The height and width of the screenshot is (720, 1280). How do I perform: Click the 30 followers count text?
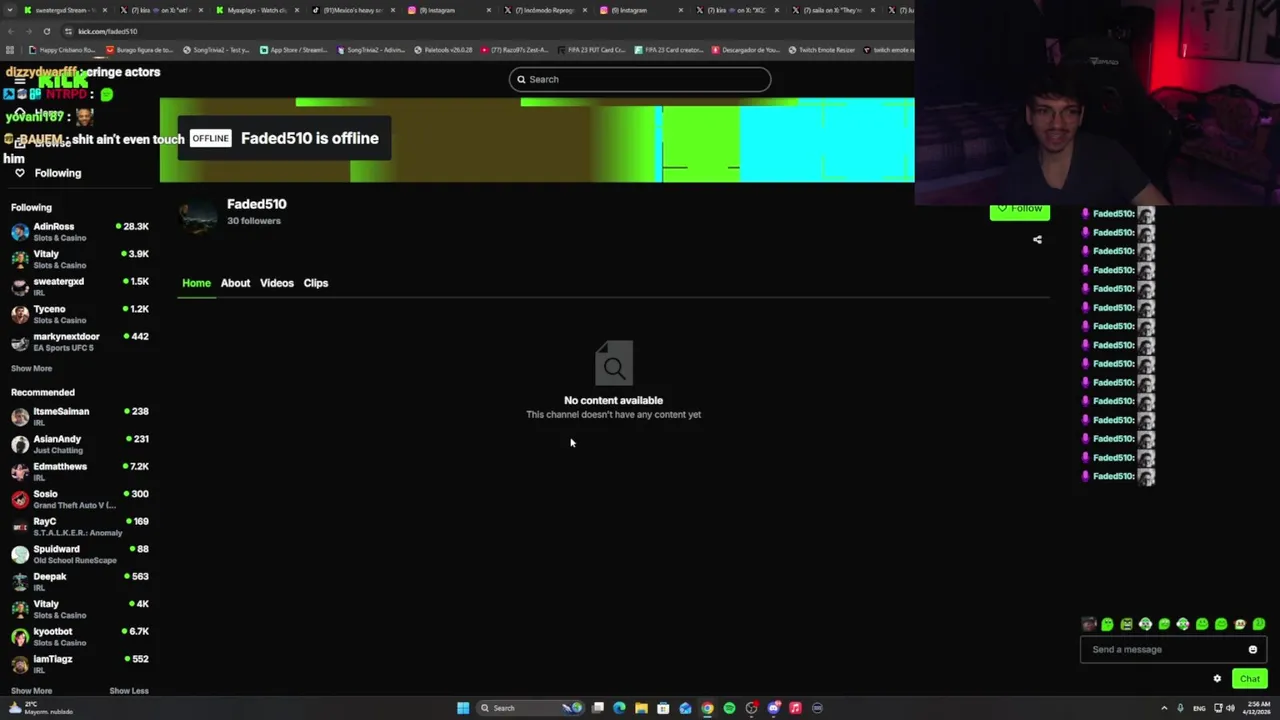[254, 221]
